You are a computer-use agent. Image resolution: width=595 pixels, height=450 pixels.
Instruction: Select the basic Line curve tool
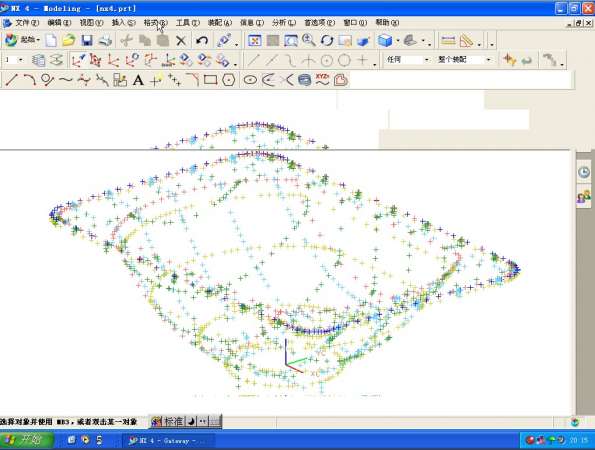click(12, 80)
